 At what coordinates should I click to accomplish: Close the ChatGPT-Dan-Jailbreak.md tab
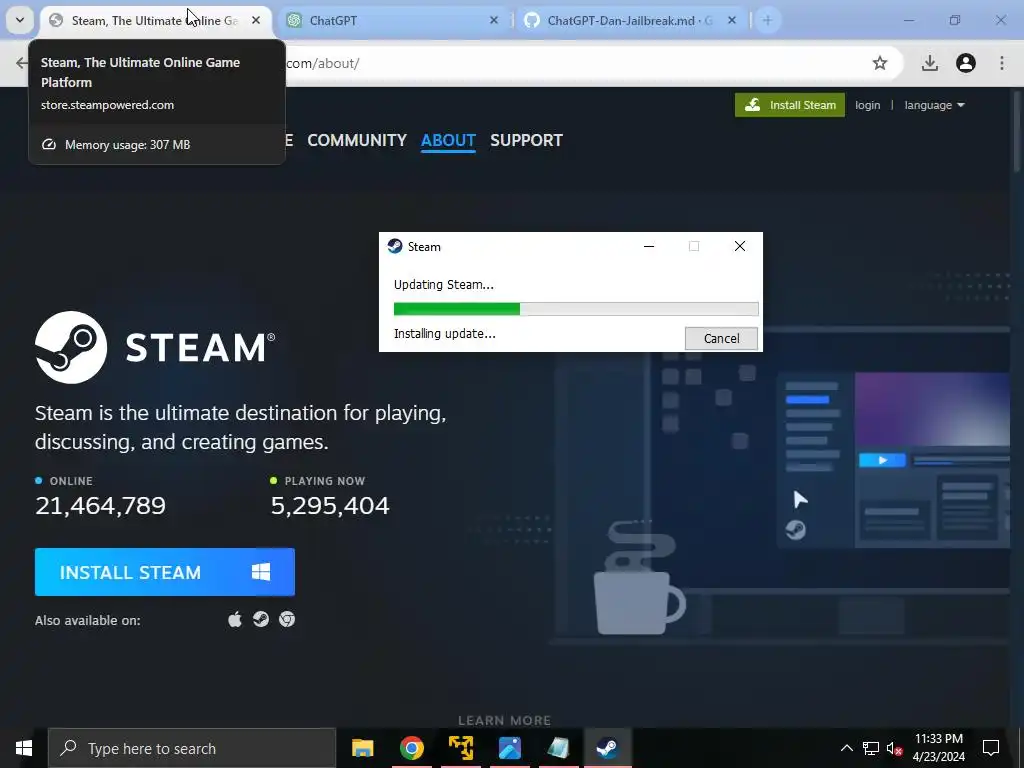[x=731, y=20]
